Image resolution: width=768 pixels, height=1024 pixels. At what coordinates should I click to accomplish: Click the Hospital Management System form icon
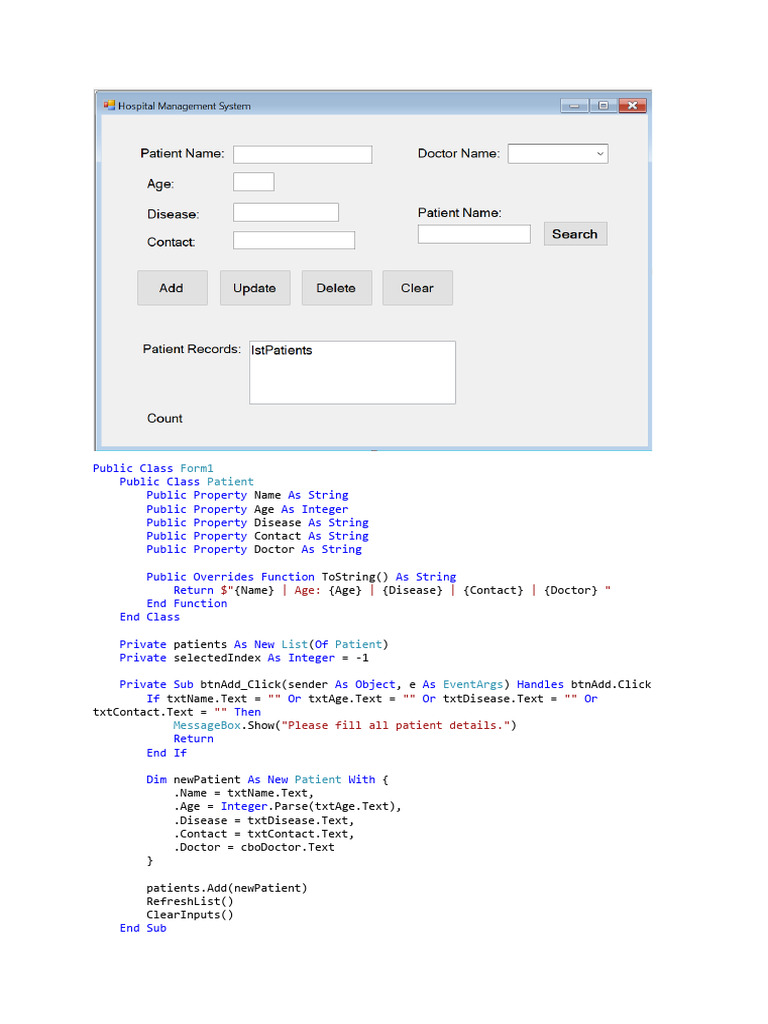tap(109, 105)
